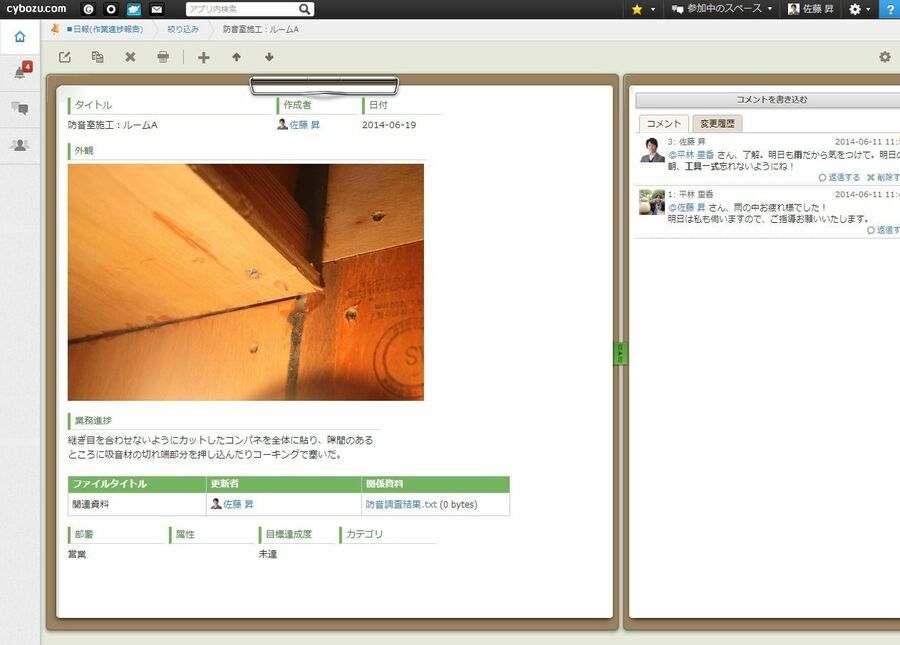Expand the 参加中のスペース dropdown
The width and height of the screenshot is (900, 645).
[722, 9]
